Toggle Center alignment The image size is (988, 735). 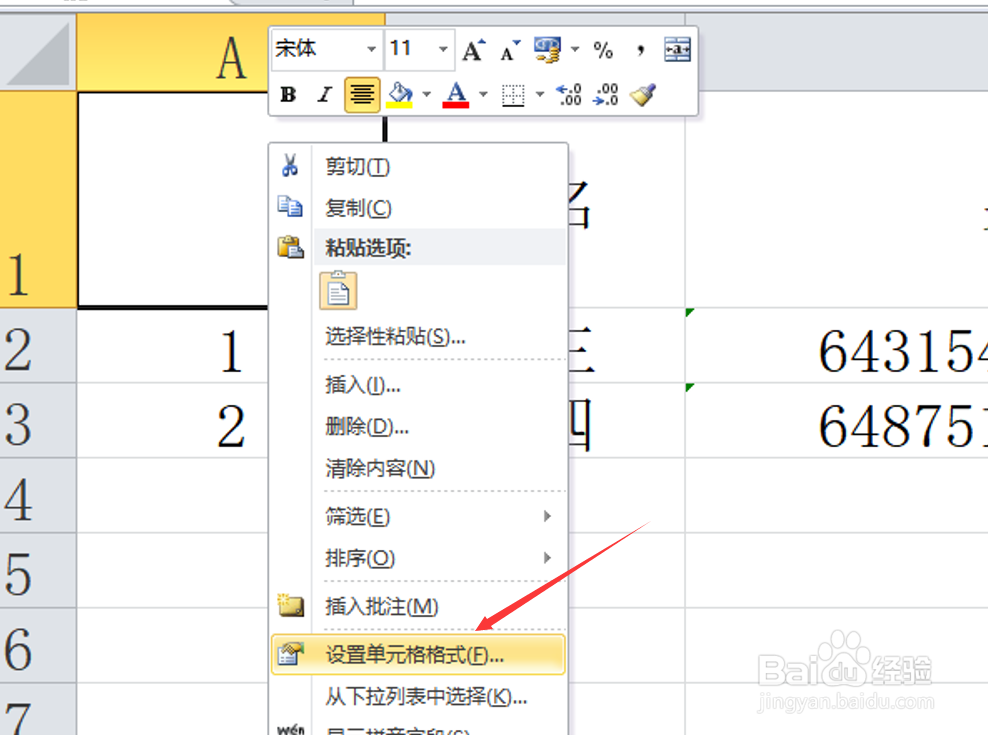[361, 94]
